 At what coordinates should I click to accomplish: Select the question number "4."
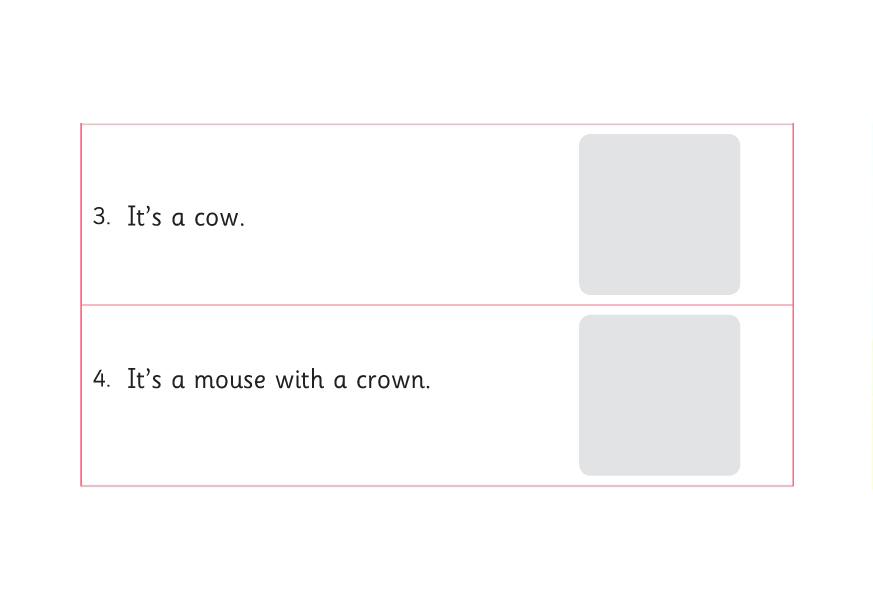[101, 380]
